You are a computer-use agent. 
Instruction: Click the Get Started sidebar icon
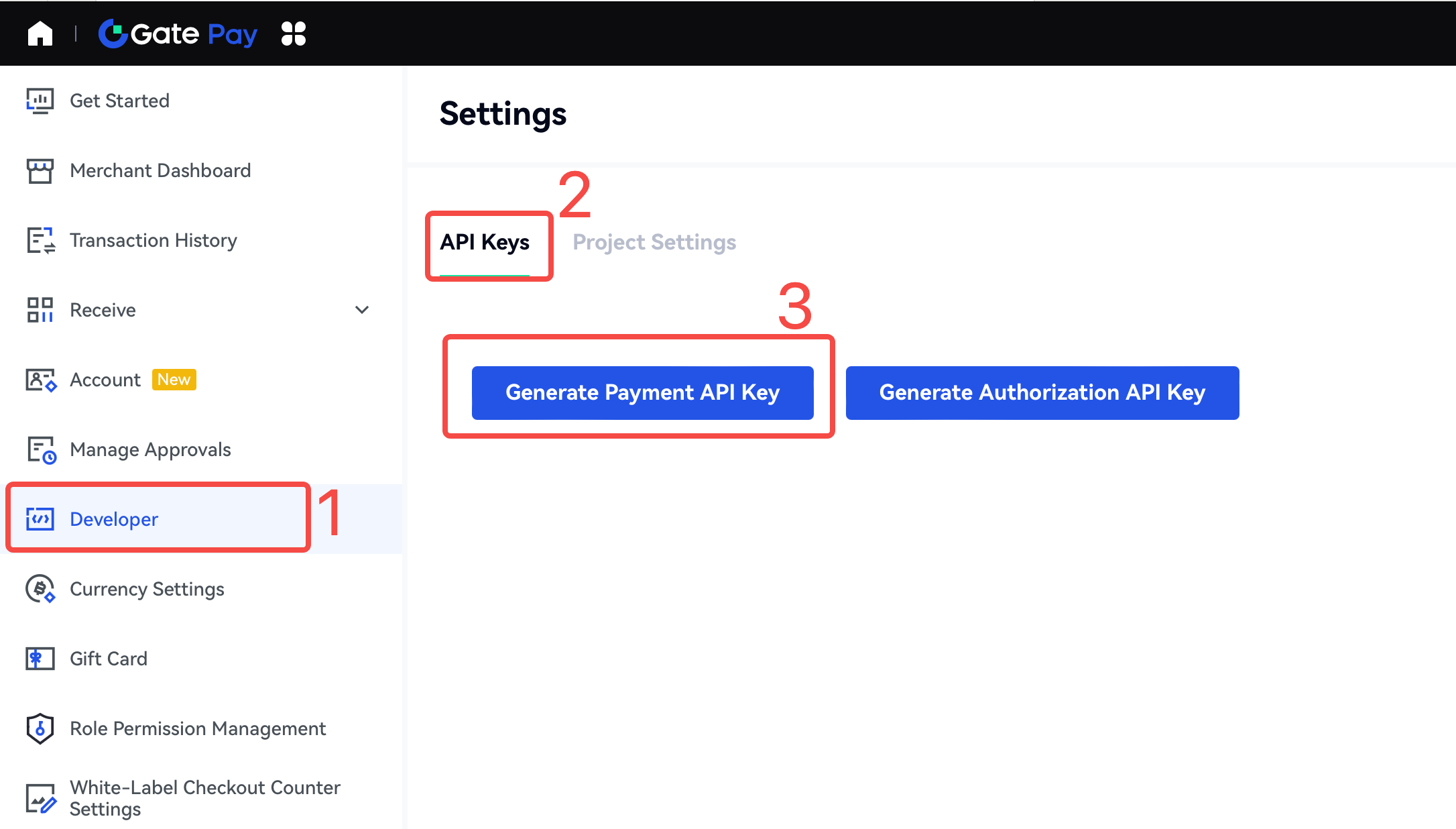pyautogui.click(x=40, y=101)
